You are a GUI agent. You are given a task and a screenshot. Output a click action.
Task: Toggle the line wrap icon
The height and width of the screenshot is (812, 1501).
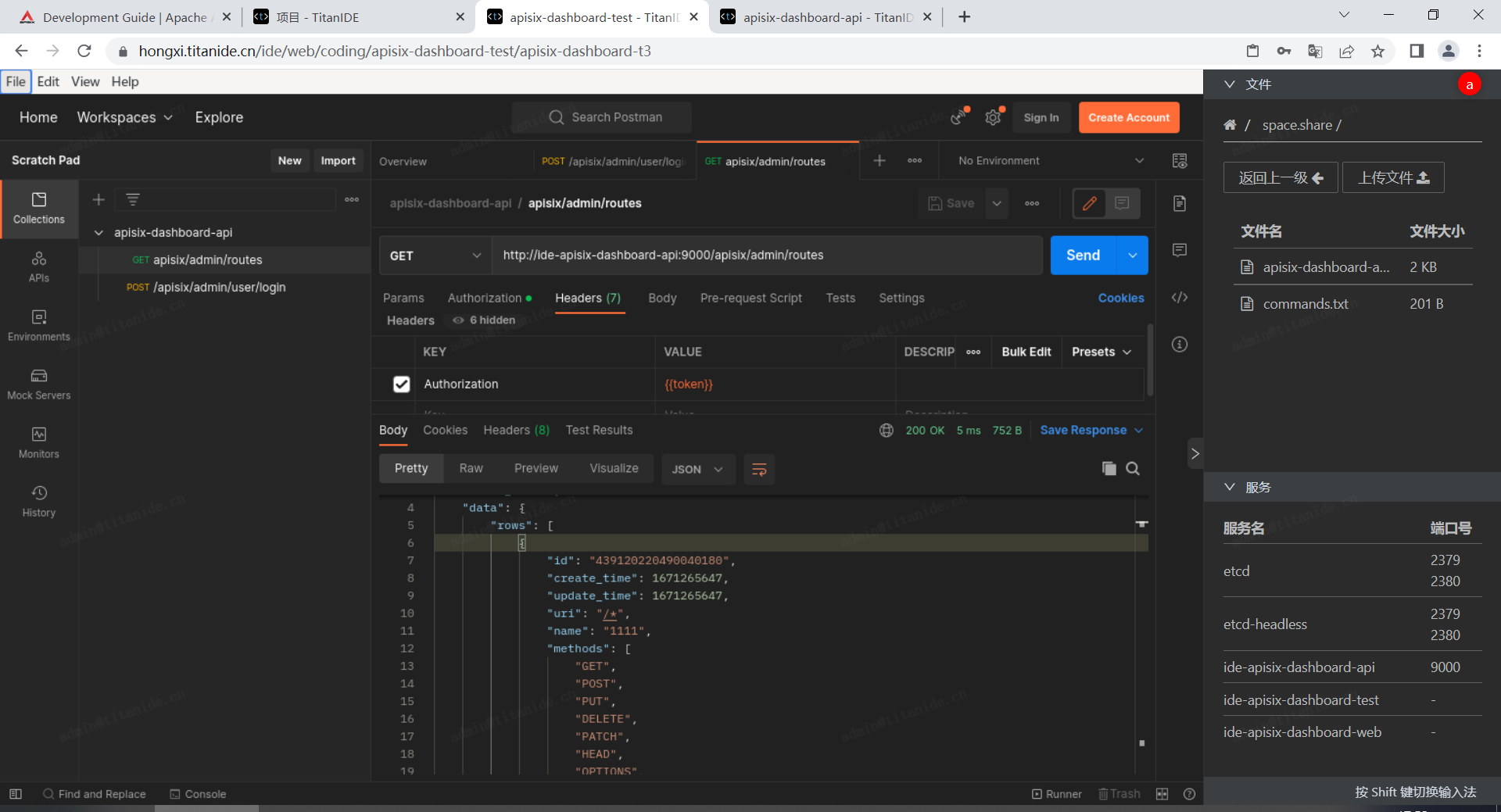[x=758, y=469]
